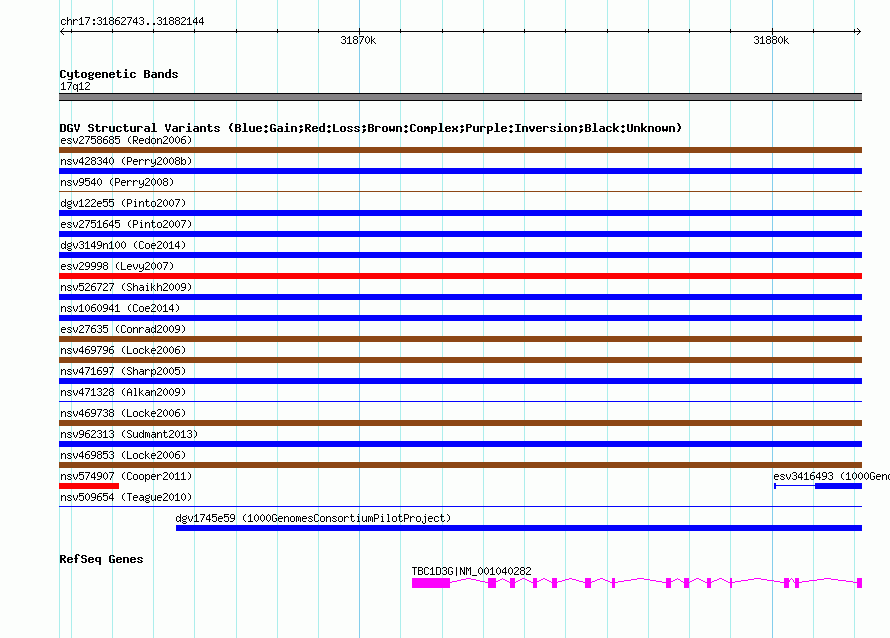Viewport: 890px width, 638px height.
Task: Click the 31870k ruler tick label
Action: pos(358,40)
